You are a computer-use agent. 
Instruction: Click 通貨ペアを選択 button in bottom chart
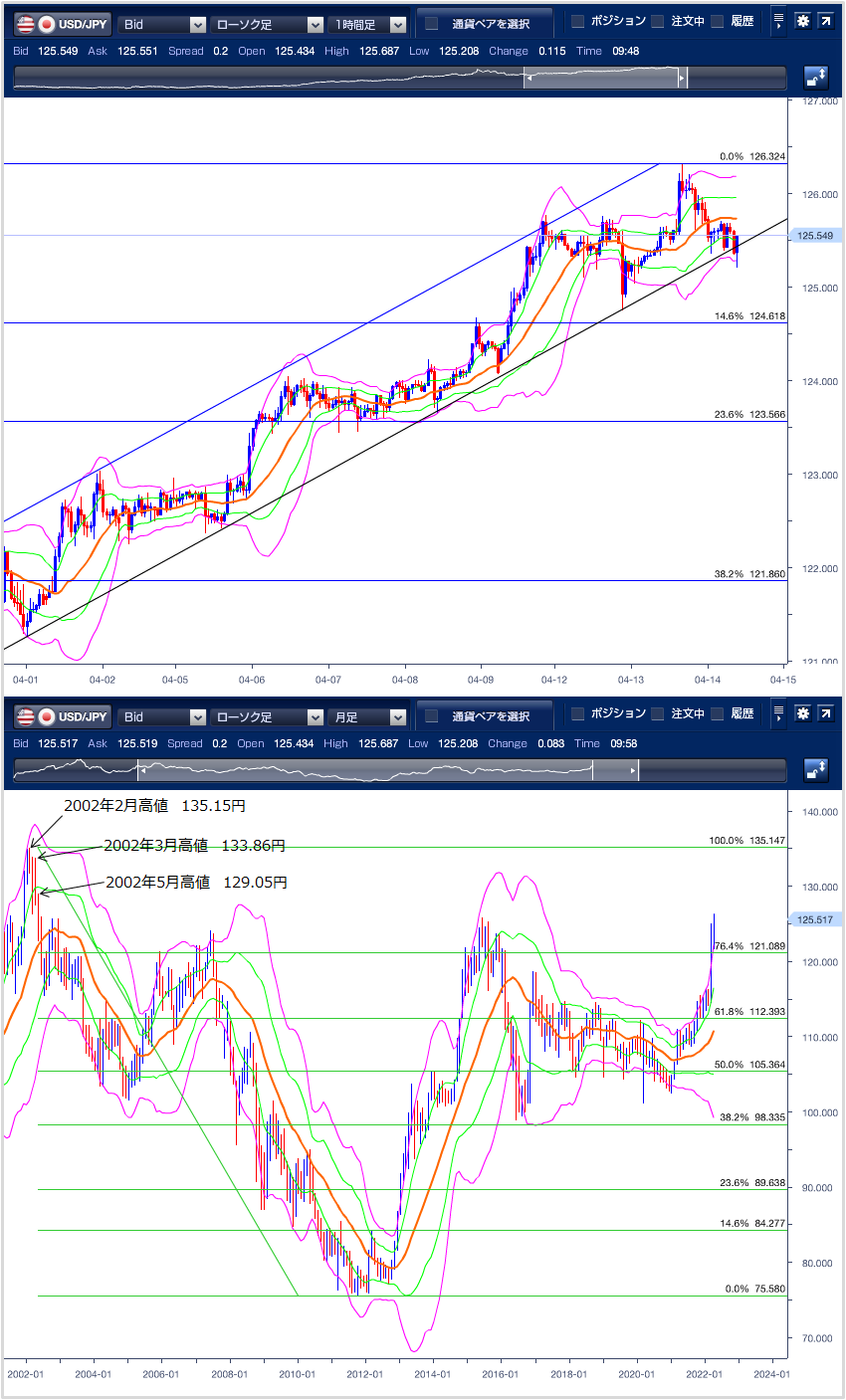pos(484,716)
